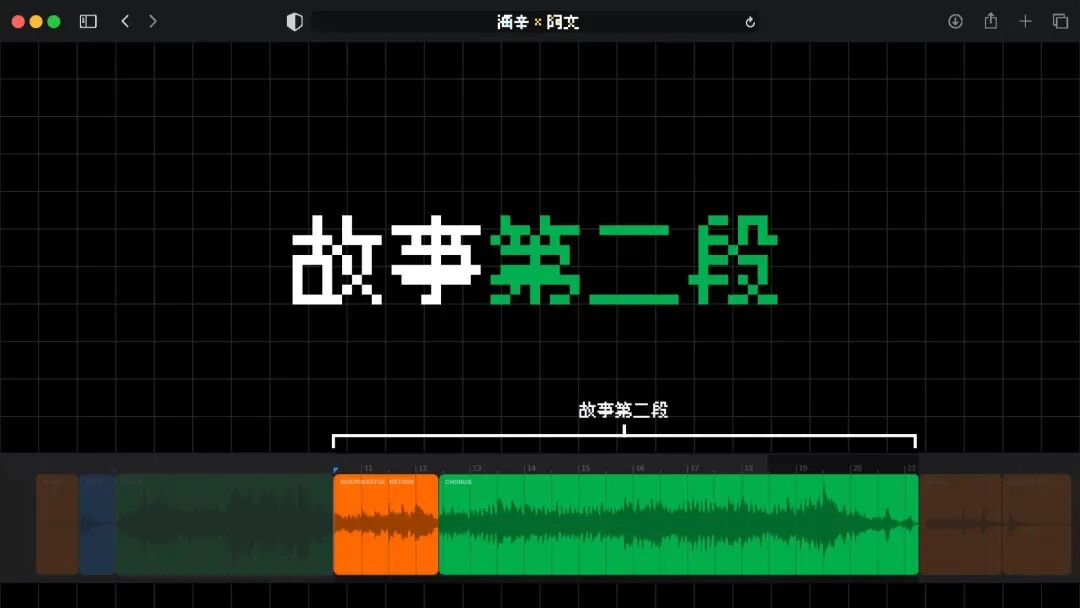The height and width of the screenshot is (608, 1080).
Task: Navigate forward in browser history
Action: click(x=151, y=20)
